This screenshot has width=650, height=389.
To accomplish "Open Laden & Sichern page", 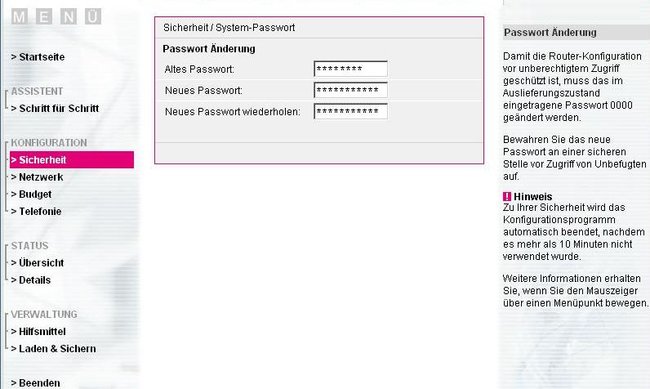I will pyautogui.click(x=53, y=349).
